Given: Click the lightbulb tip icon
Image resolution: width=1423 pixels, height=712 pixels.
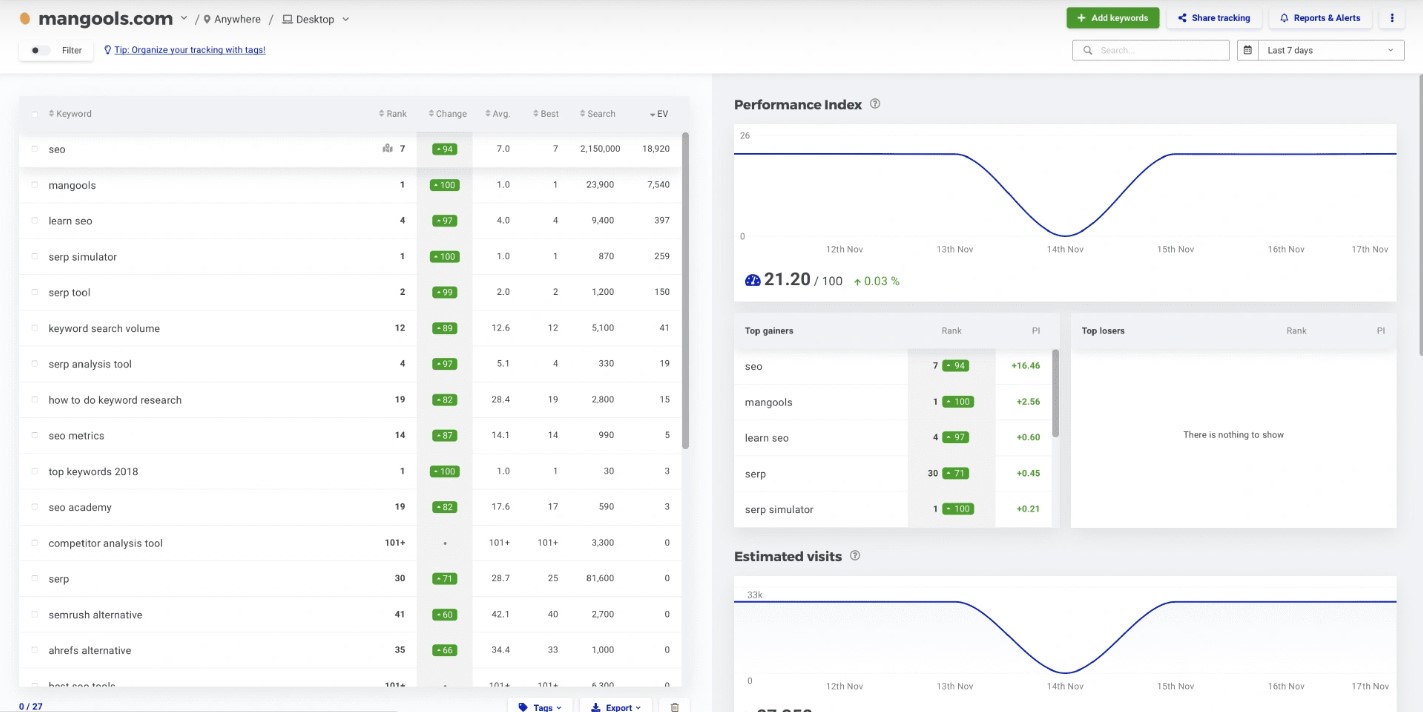Looking at the screenshot, I should [x=107, y=50].
